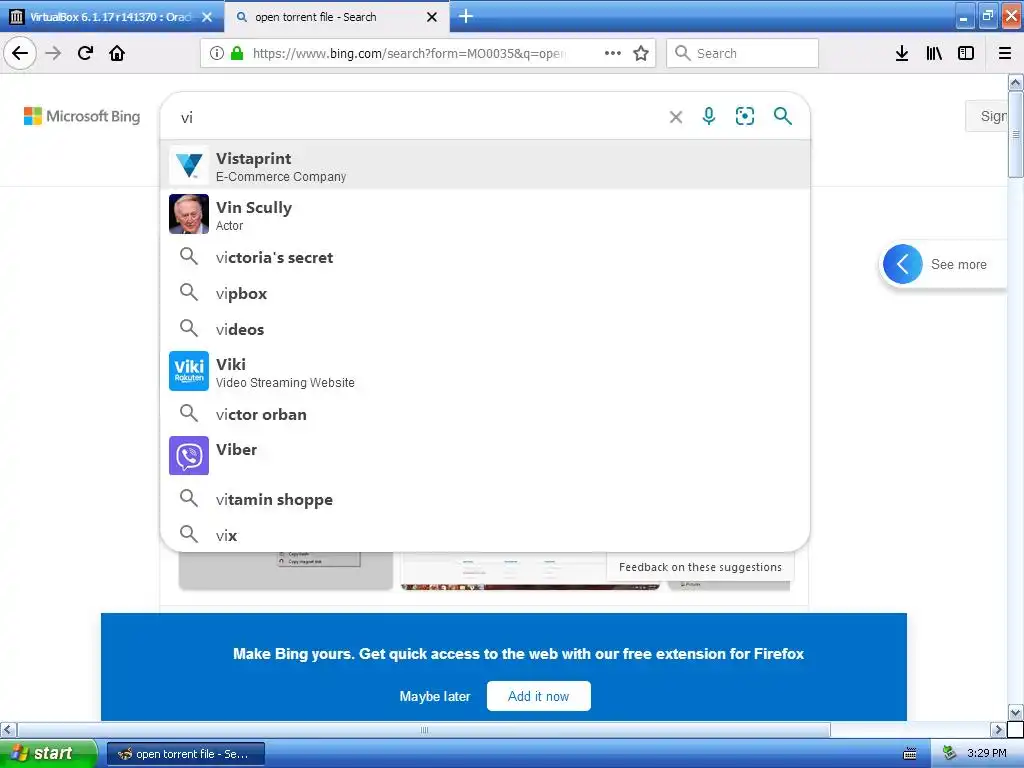Click the Vin Scully photo thumbnail
Image resolution: width=1024 pixels, height=768 pixels.
[x=189, y=214]
